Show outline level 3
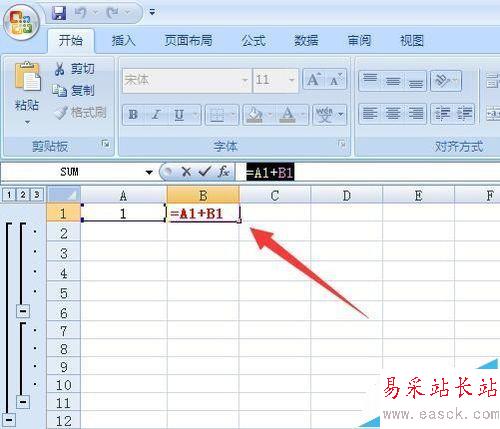Viewport: 500px width, 429px height. 37,195
